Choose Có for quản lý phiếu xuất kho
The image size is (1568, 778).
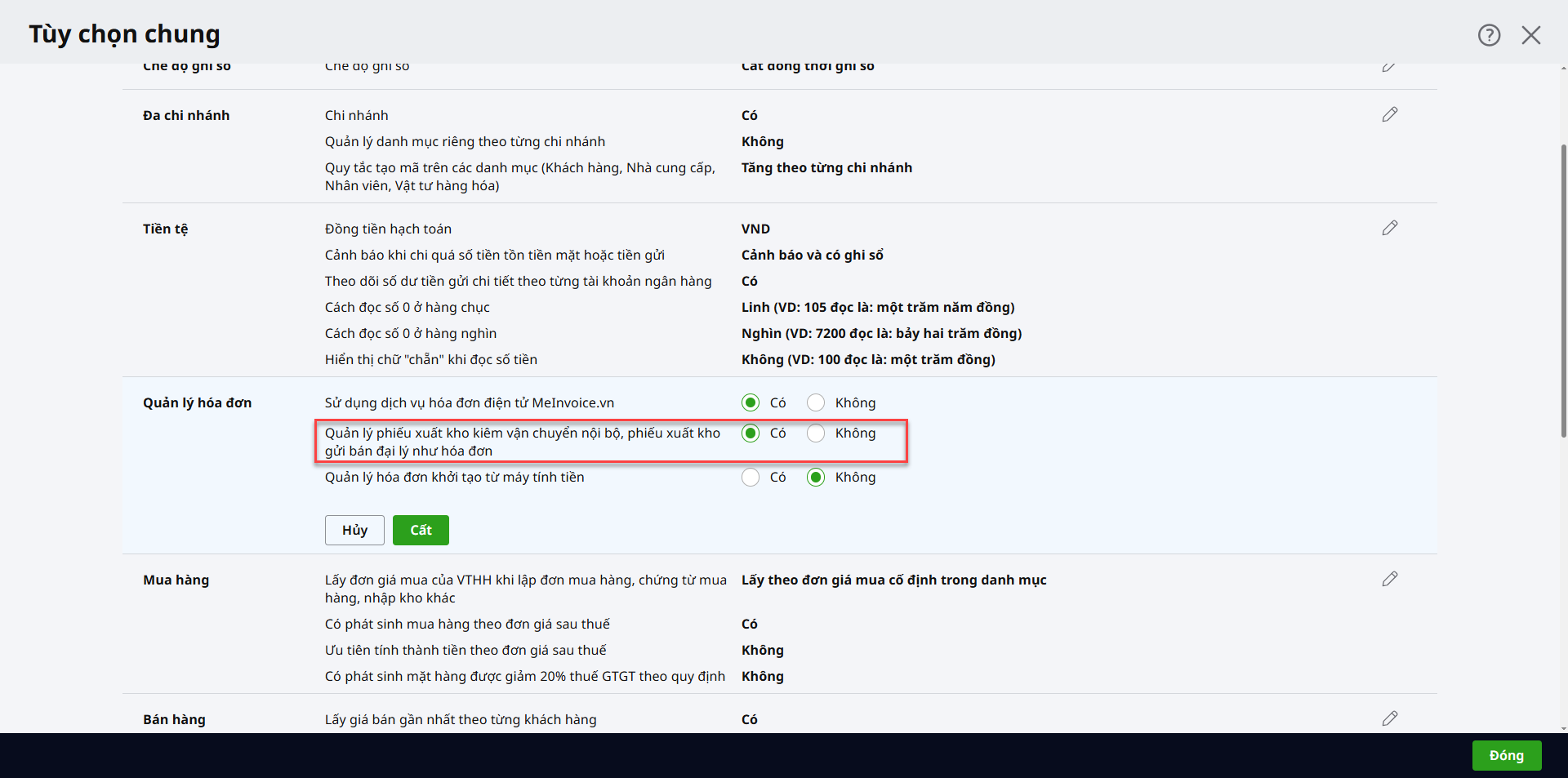[751, 433]
